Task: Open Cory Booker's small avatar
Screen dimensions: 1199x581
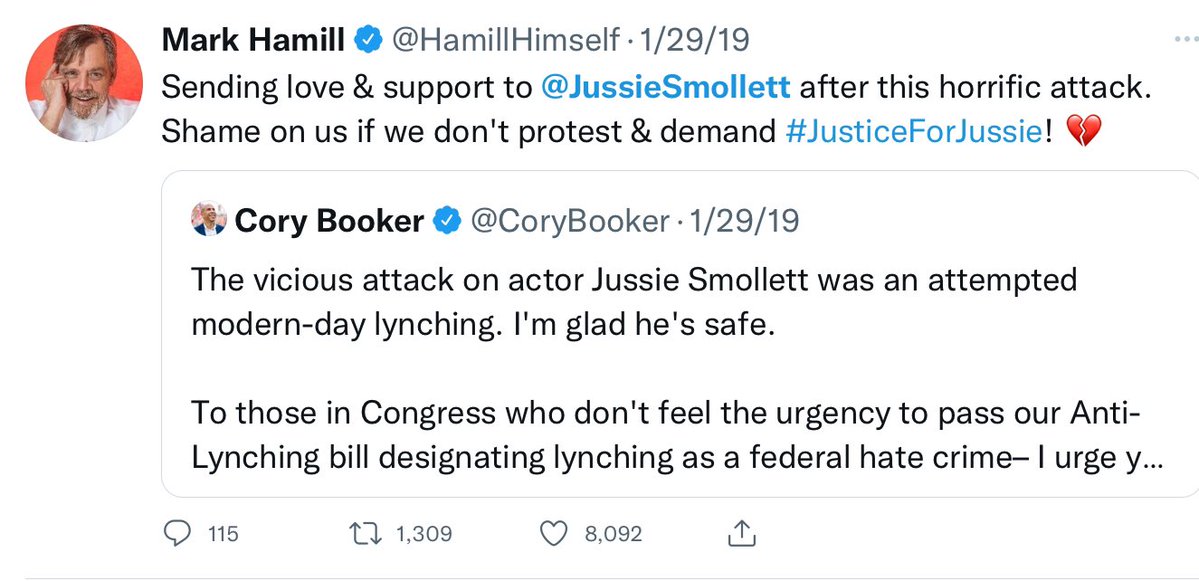Action: click(209, 220)
